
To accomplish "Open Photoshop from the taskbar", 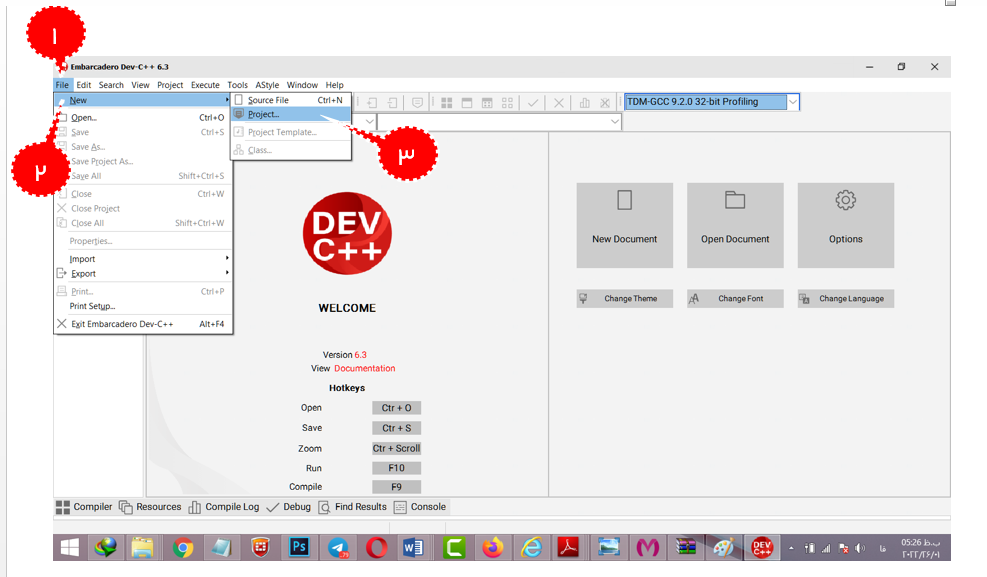I will click(298, 547).
